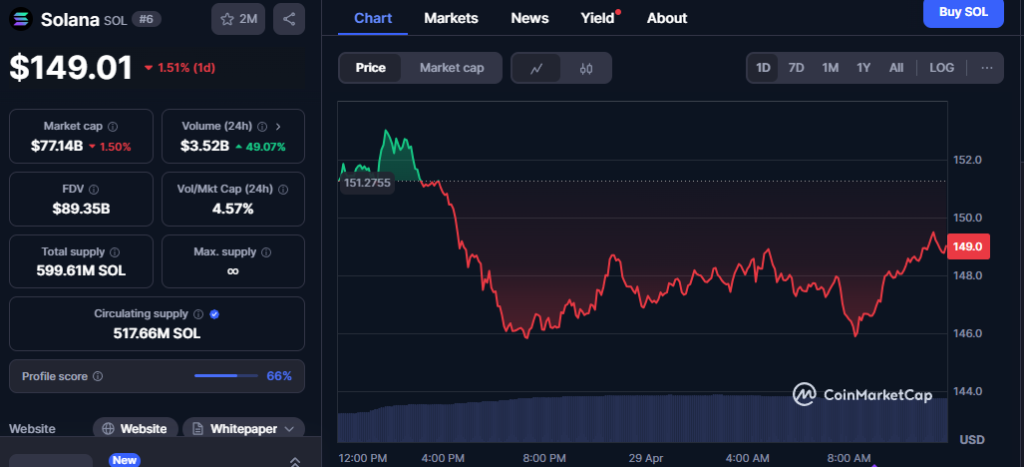Select the 1Y time range
1024x467 pixels.
pyautogui.click(x=864, y=68)
